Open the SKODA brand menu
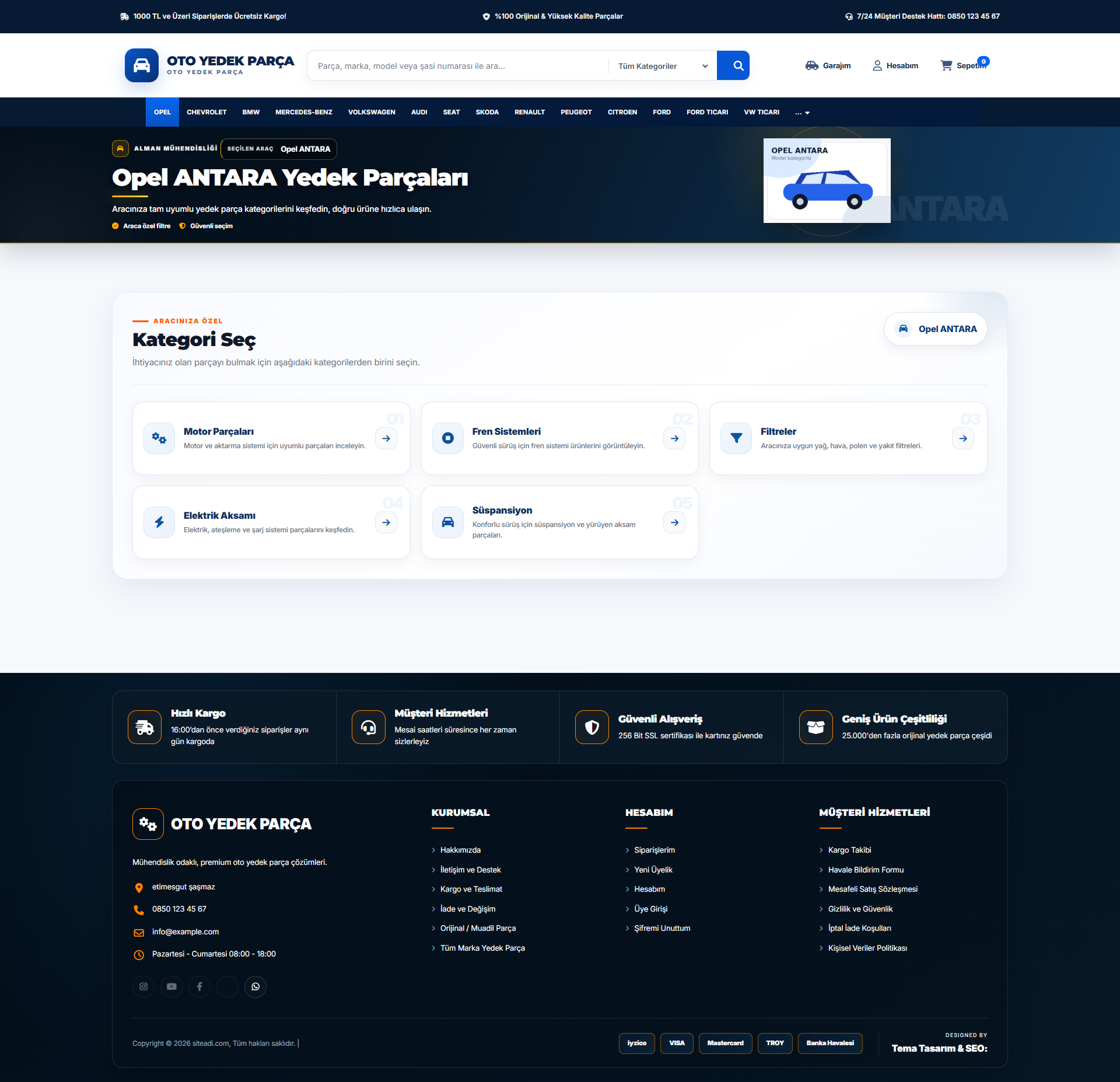The width and height of the screenshot is (1120, 1082). 487,112
